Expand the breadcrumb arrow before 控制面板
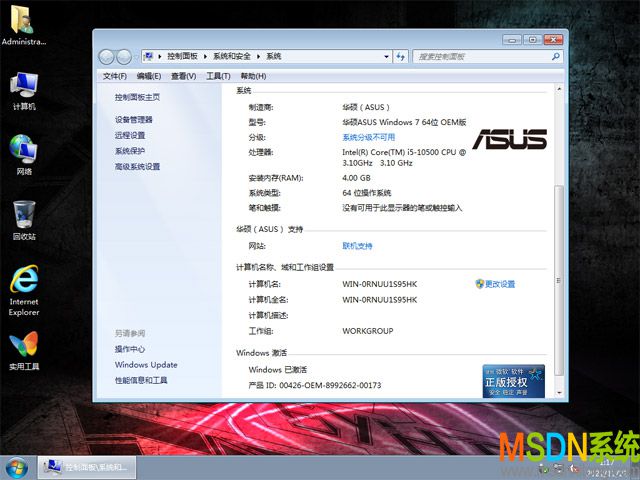This screenshot has height=480, width=640. coord(160,56)
